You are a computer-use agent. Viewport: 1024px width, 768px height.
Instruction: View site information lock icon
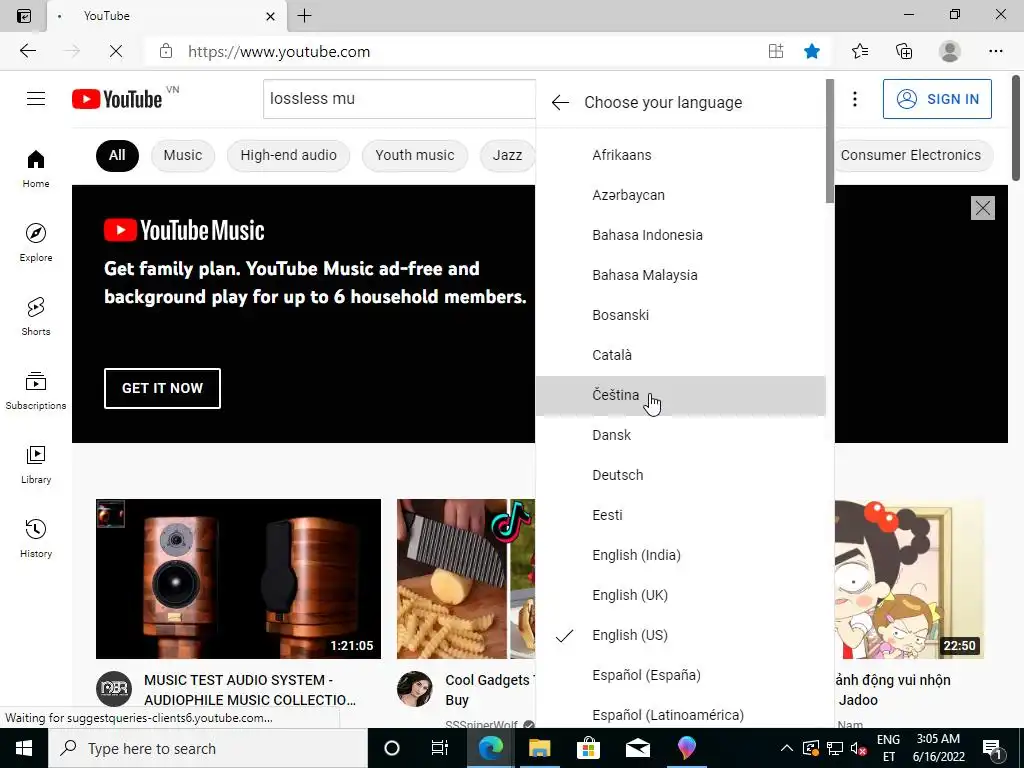(x=166, y=51)
